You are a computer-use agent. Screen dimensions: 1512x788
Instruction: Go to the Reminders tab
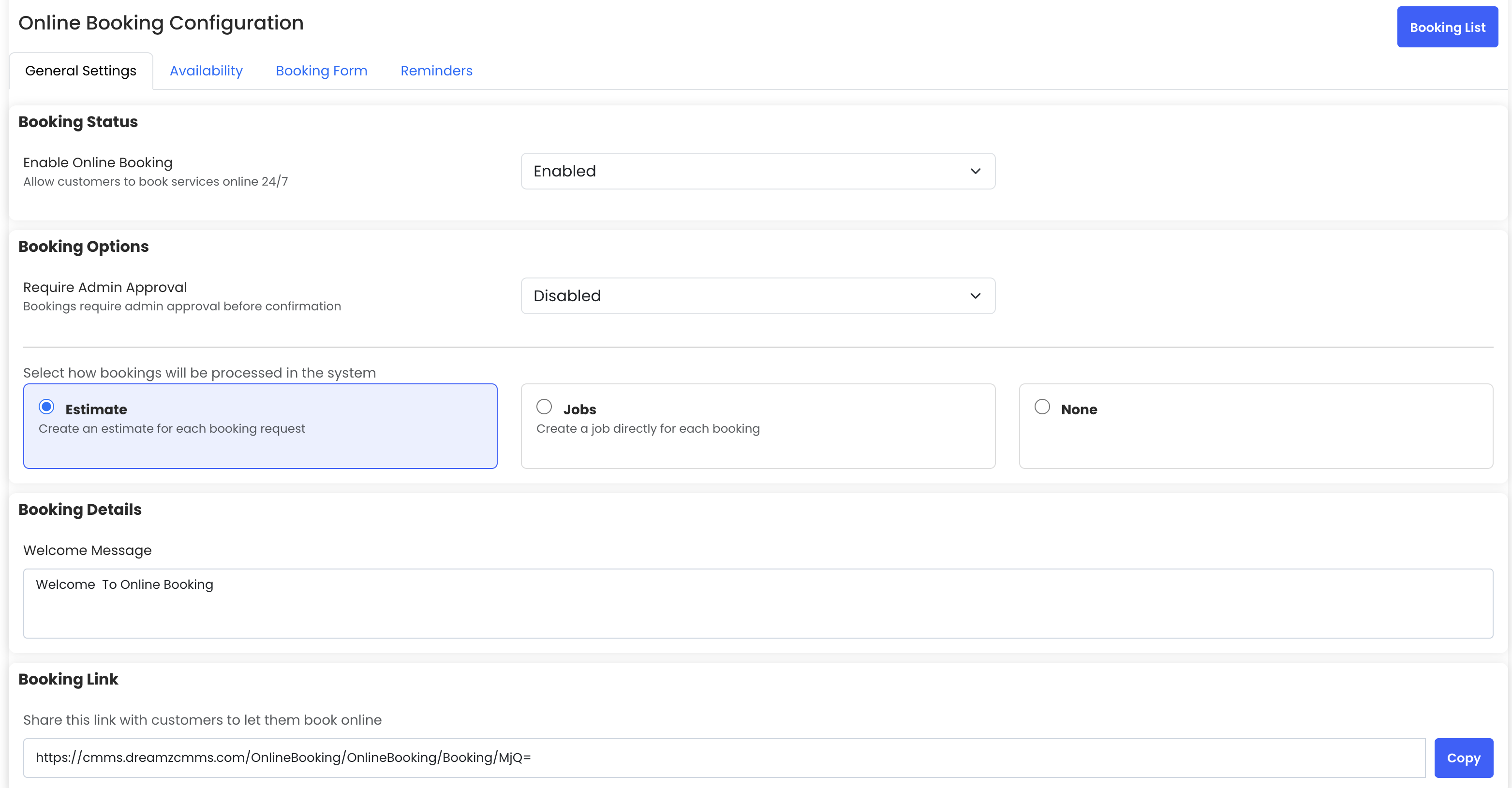pos(436,71)
